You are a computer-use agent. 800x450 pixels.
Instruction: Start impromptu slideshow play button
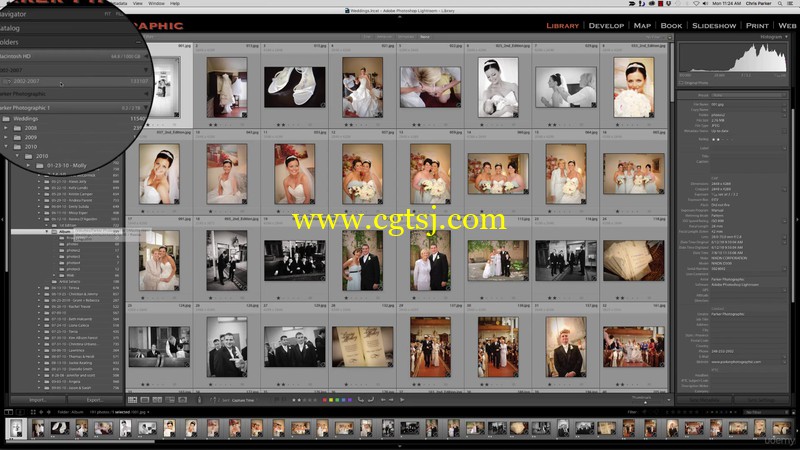(402, 400)
